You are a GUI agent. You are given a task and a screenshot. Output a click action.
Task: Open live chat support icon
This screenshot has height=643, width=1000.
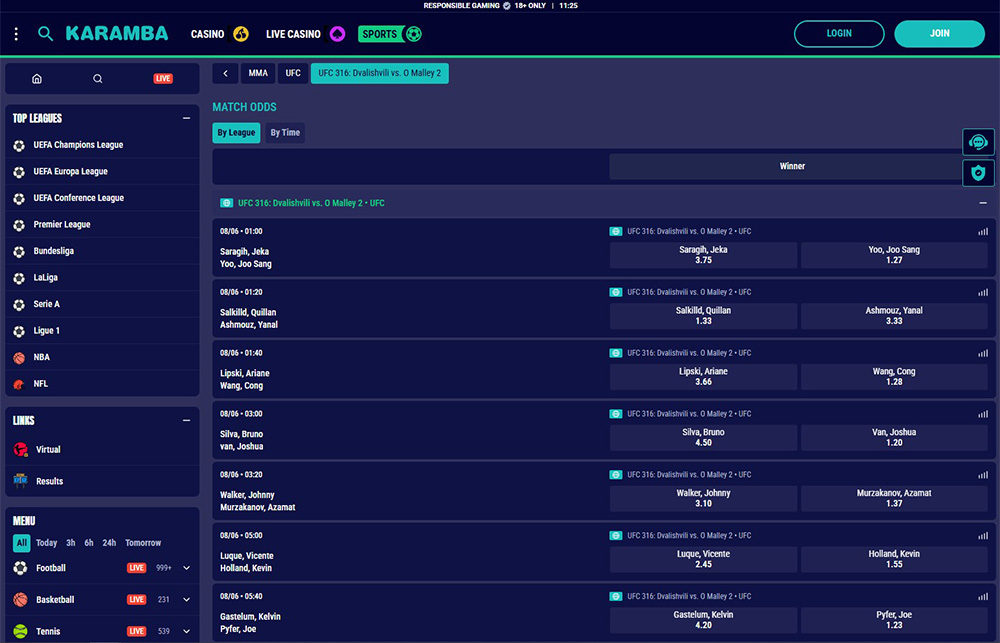pyautogui.click(x=978, y=142)
